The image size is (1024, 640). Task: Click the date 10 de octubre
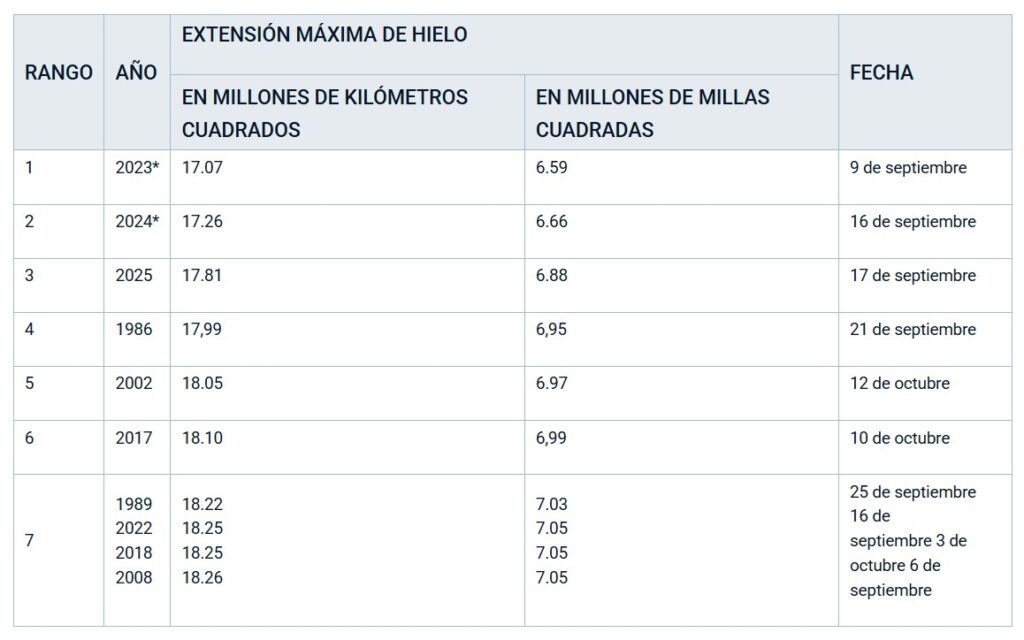(x=900, y=437)
